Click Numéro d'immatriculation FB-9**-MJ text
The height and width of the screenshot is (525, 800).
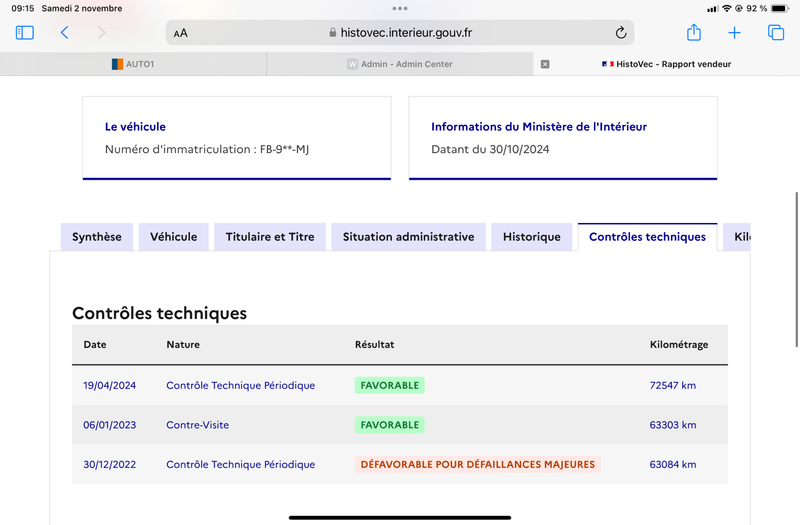click(207, 149)
